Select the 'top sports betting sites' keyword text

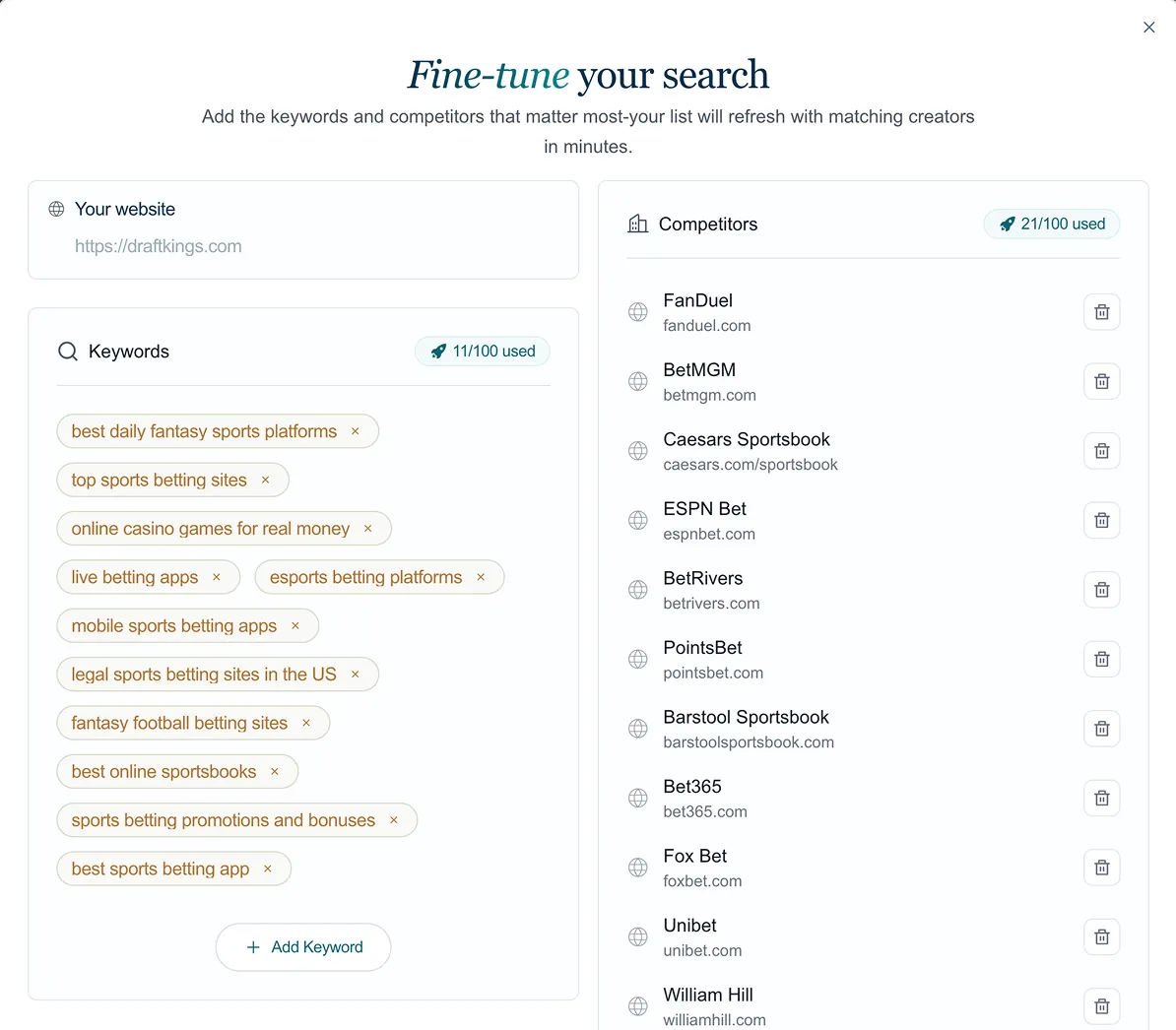click(x=159, y=481)
